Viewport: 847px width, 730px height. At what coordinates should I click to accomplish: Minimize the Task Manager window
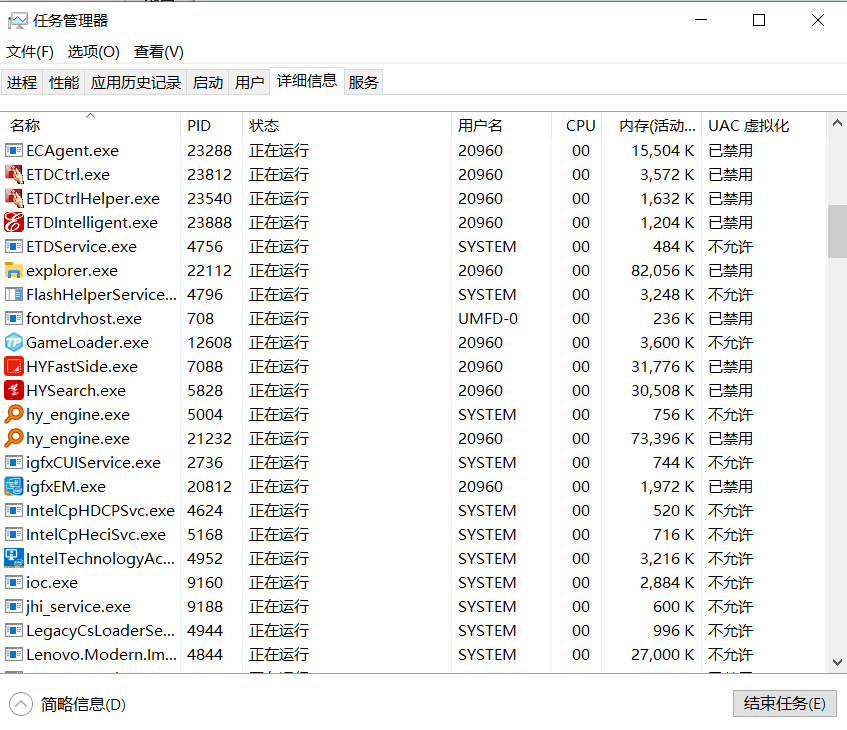coord(701,21)
